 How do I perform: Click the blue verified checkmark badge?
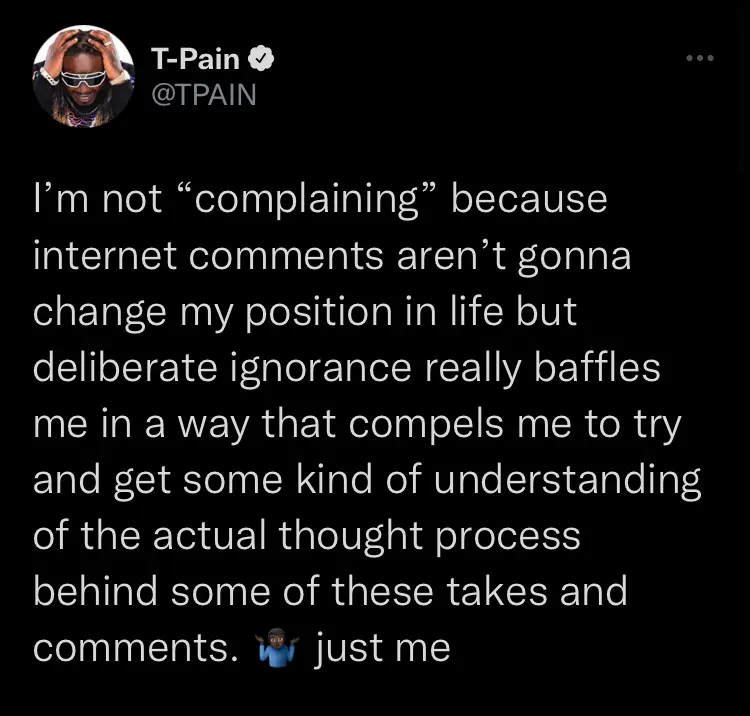pyautogui.click(x=262, y=59)
